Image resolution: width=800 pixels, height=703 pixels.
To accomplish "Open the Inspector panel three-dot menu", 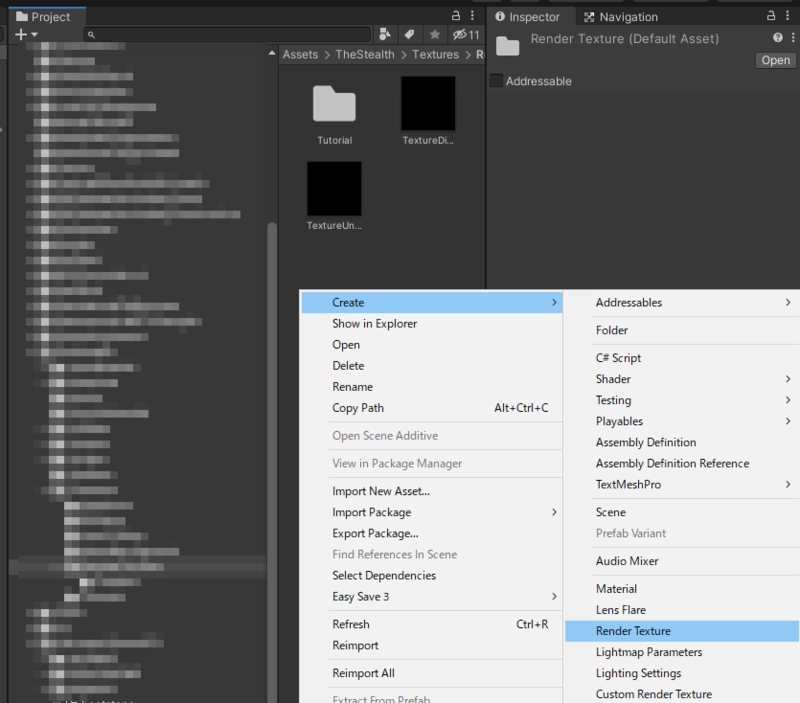I will pyautogui.click(x=788, y=15).
